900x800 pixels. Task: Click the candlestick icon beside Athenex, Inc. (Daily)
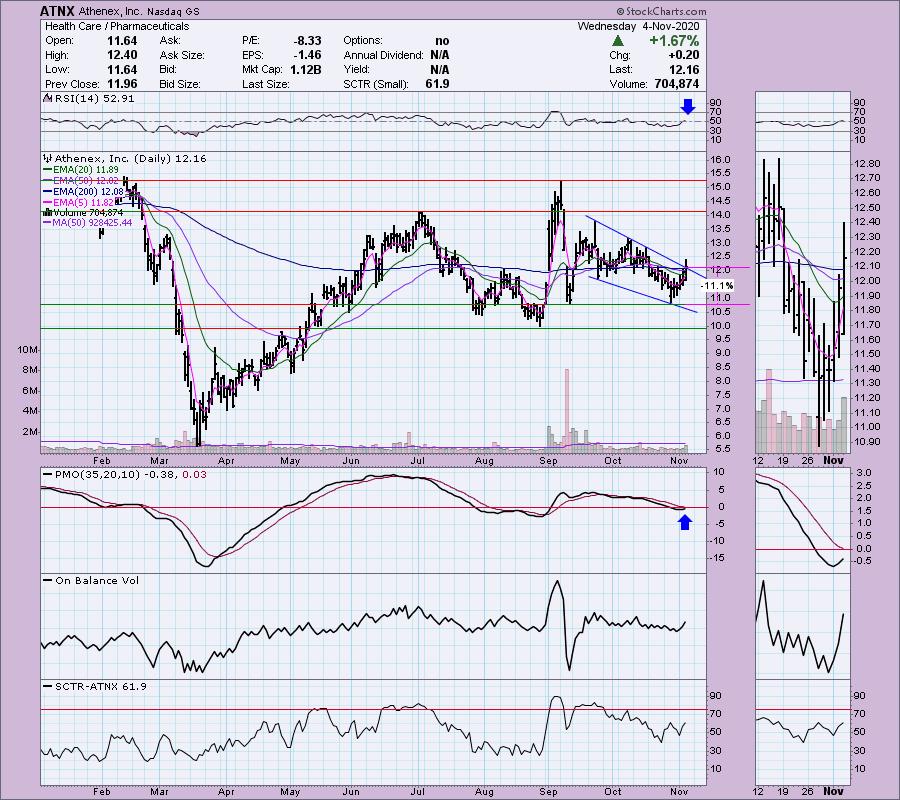pos(47,158)
